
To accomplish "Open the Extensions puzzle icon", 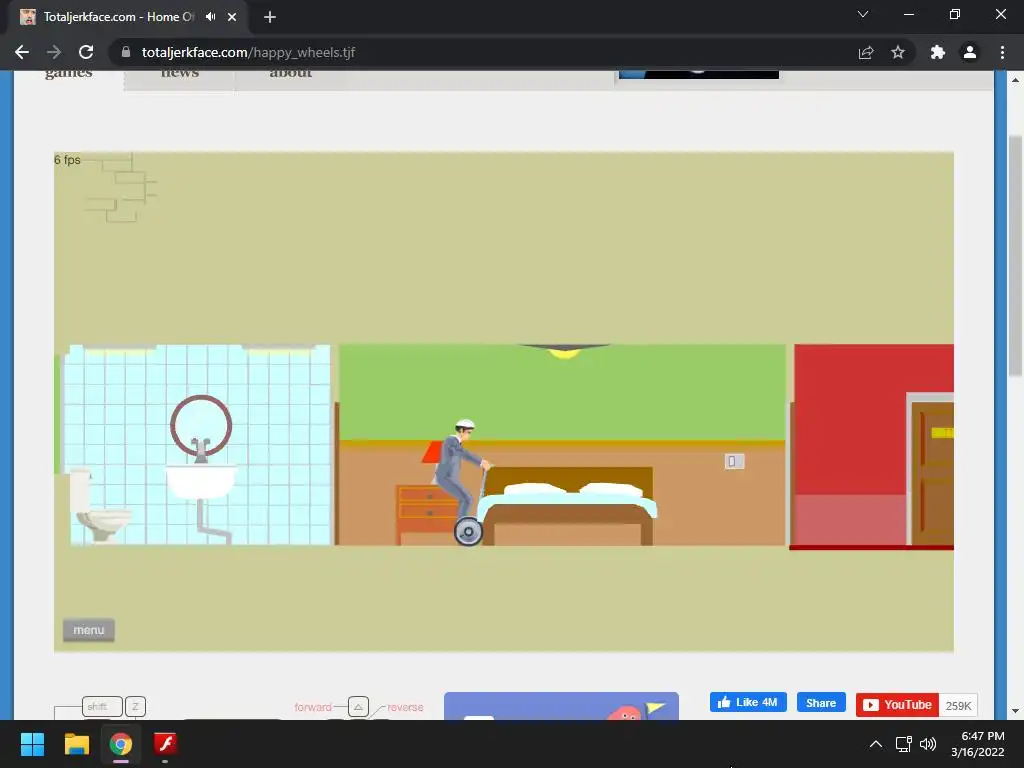I will point(938,52).
